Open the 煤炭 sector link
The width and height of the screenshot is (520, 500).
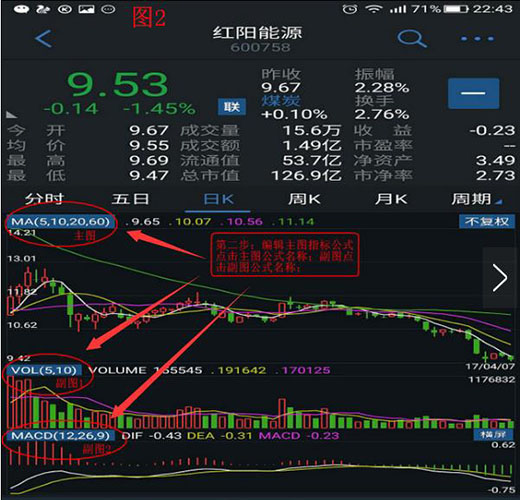tap(281, 101)
